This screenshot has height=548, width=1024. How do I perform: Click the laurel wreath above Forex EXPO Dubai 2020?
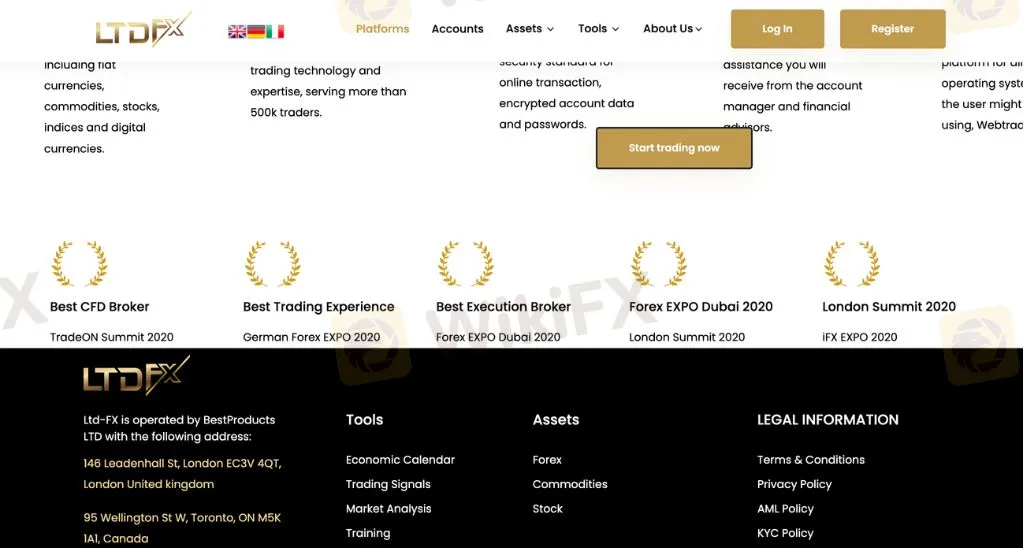(659, 264)
